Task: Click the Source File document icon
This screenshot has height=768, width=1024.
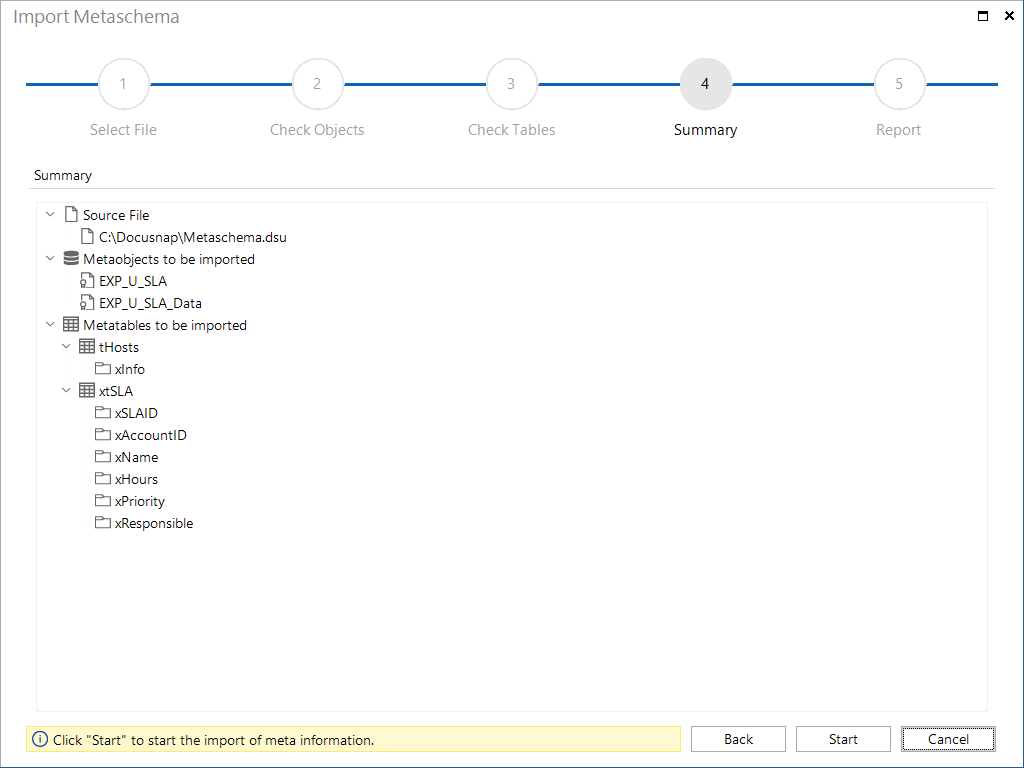Action: [x=69, y=214]
